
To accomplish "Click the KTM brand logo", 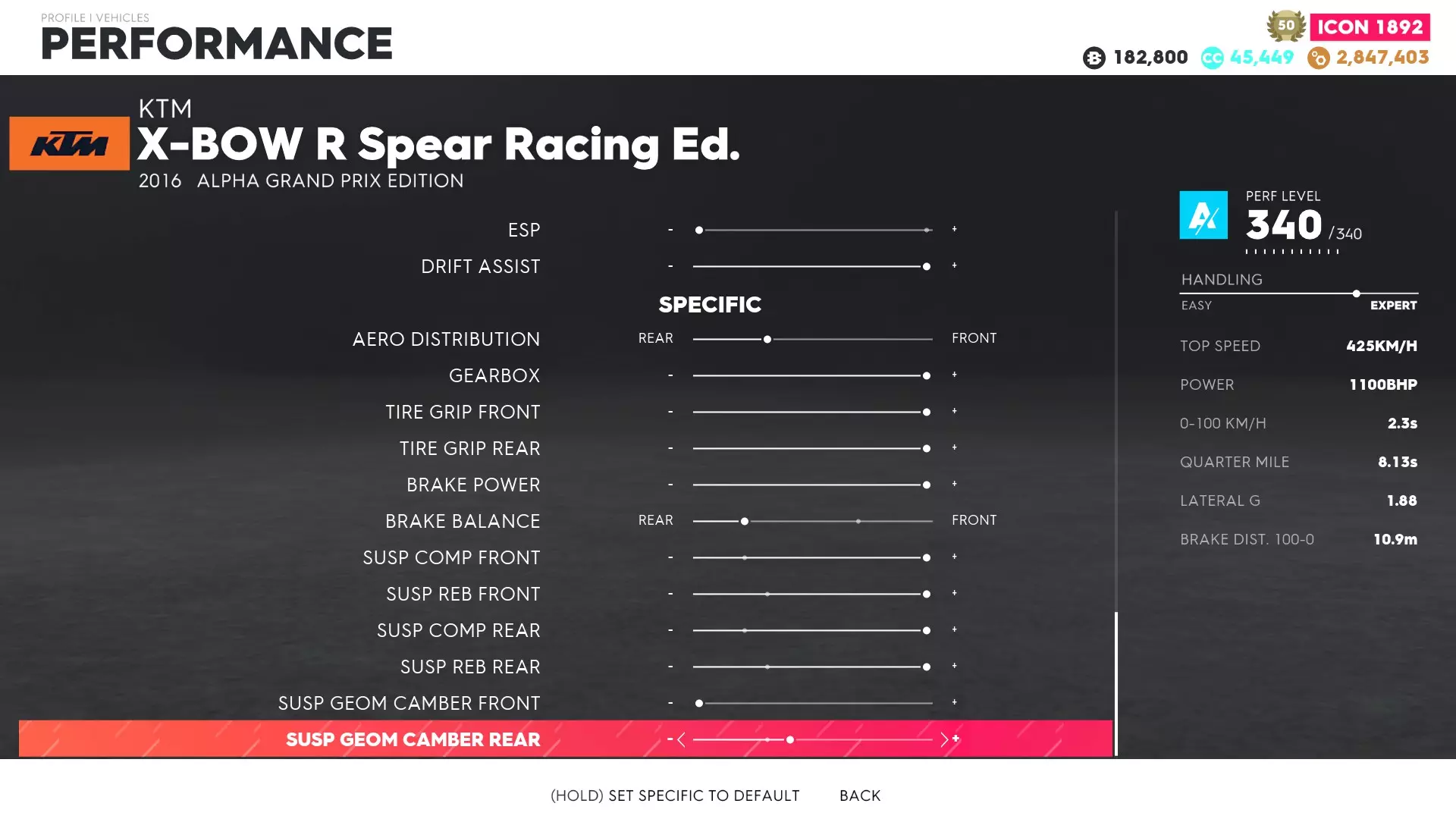I will tap(69, 143).
